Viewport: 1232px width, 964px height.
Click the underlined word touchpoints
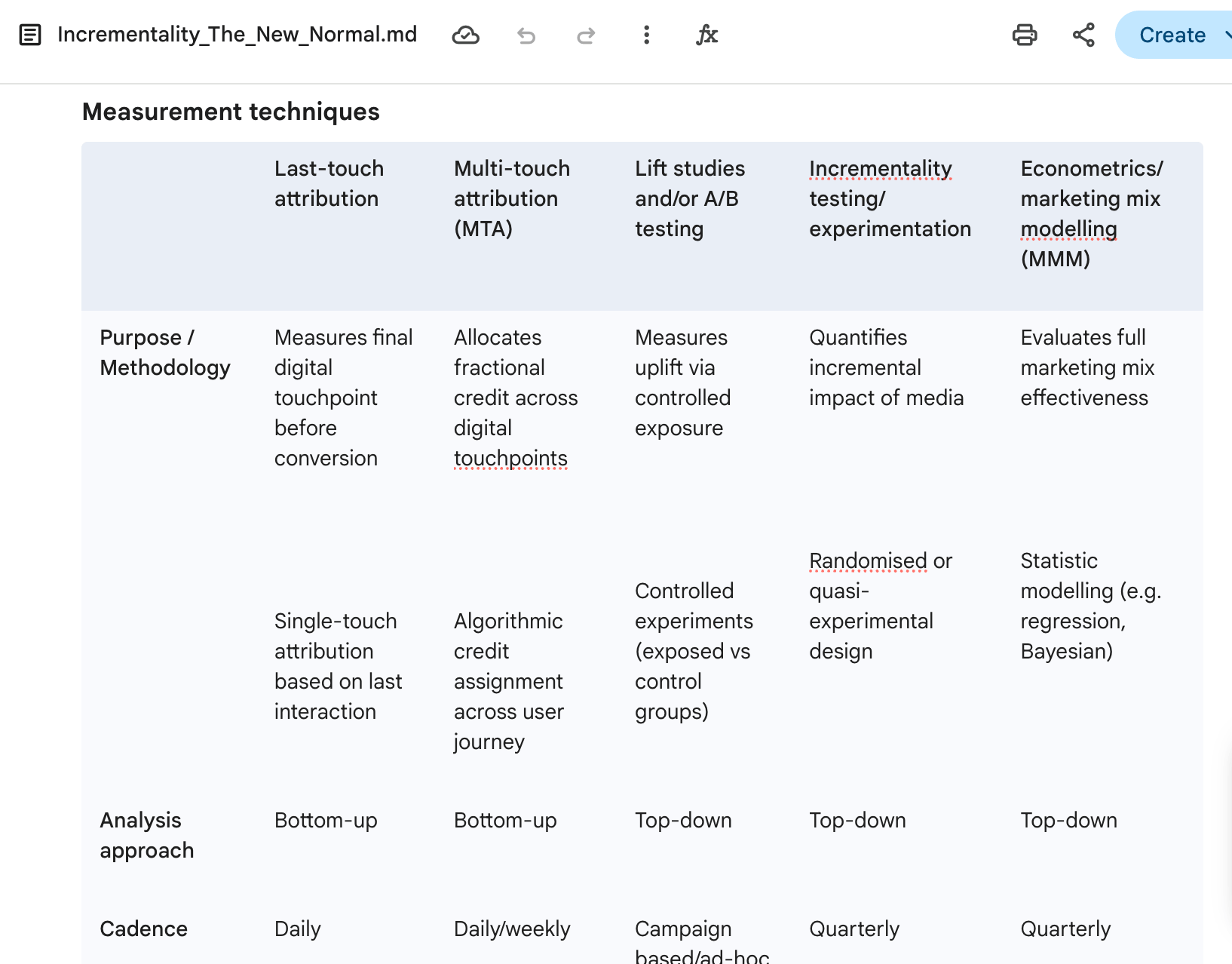point(510,458)
